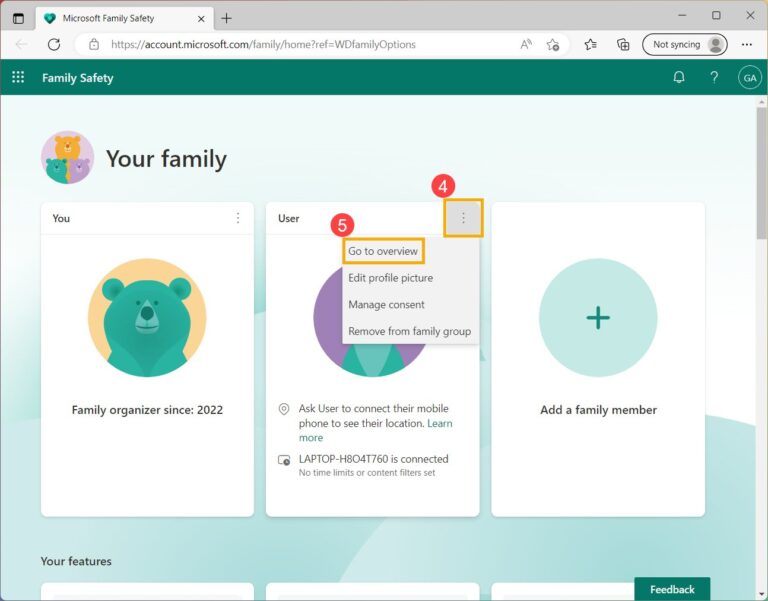Choose Manage consent
The width and height of the screenshot is (768, 601).
tap(386, 305)
